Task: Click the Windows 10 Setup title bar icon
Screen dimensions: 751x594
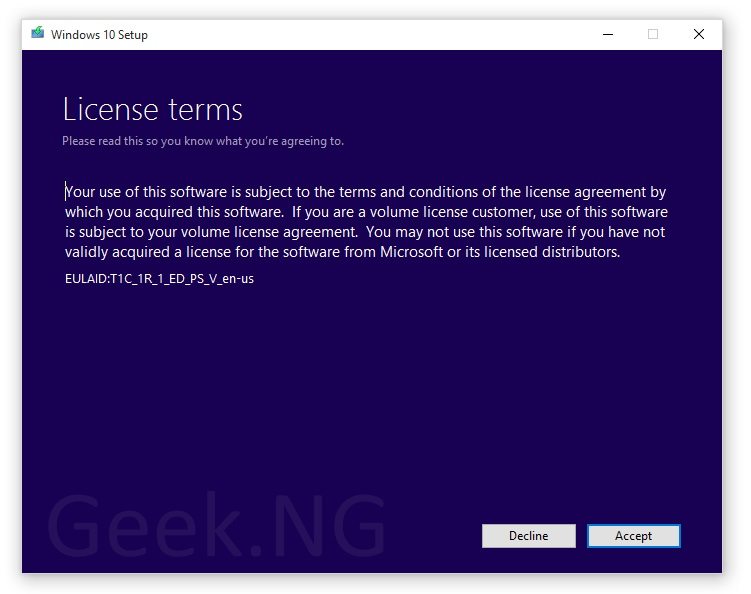Action: pos(37,34)
